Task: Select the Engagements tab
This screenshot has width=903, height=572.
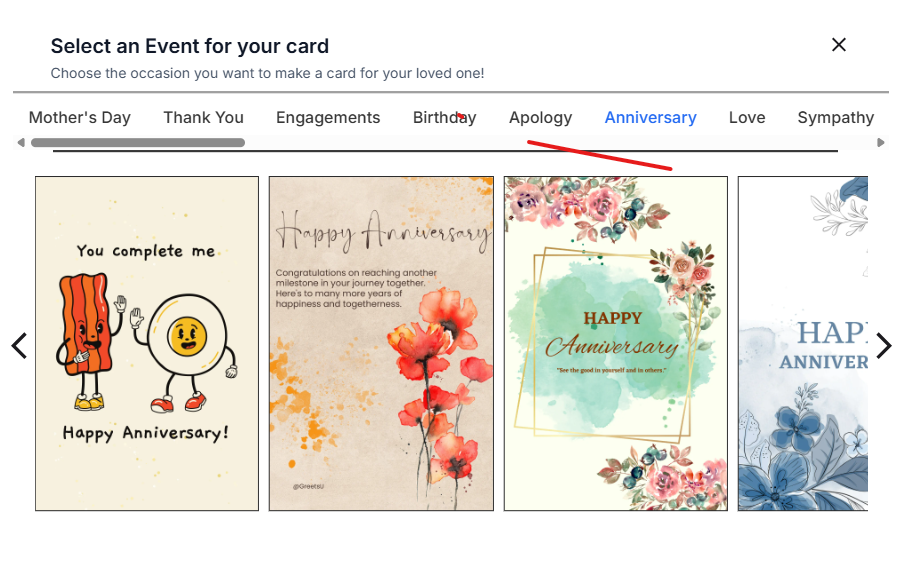Action: 328,117
